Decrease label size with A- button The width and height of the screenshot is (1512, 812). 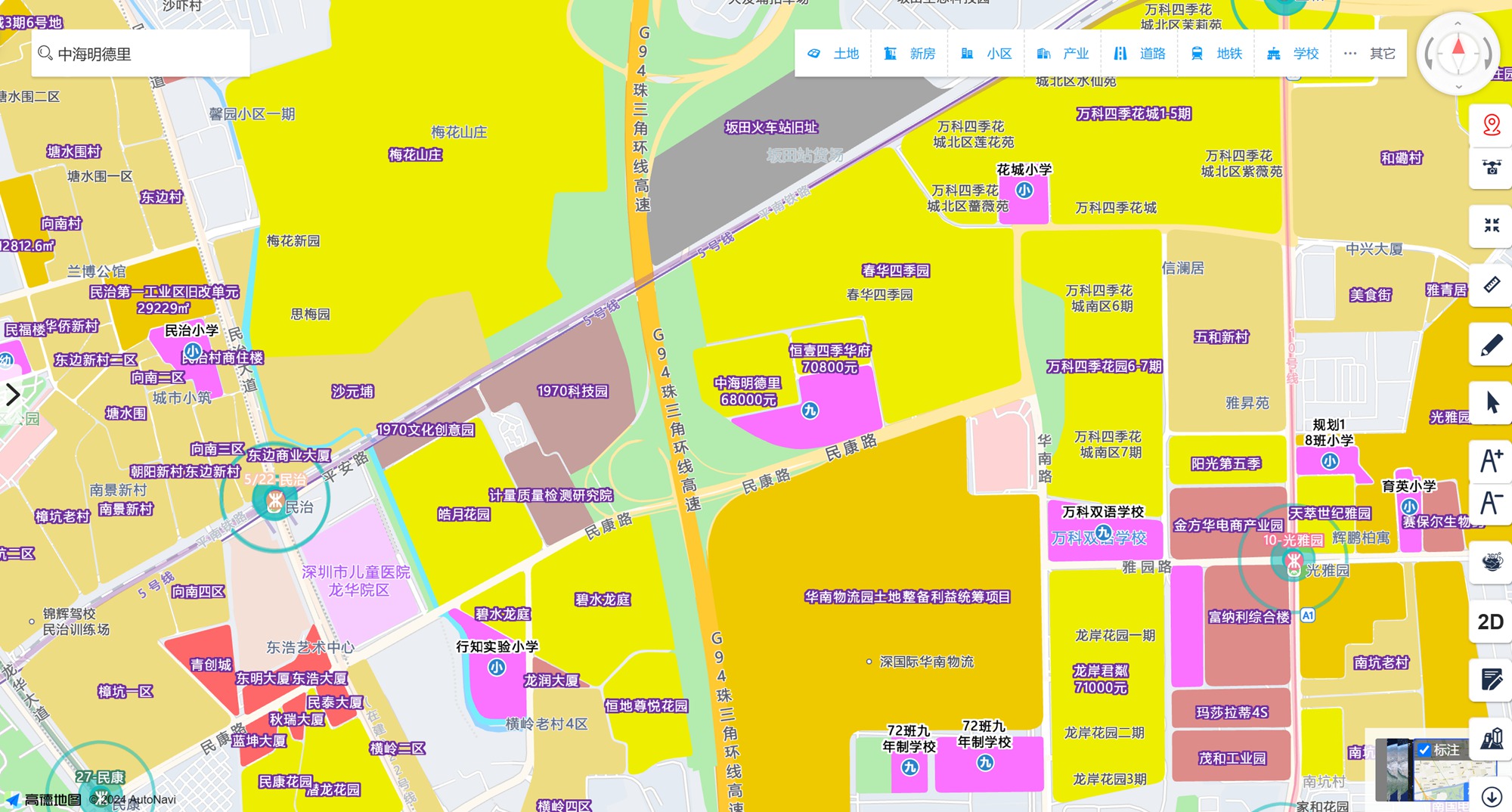point(1491,503)
